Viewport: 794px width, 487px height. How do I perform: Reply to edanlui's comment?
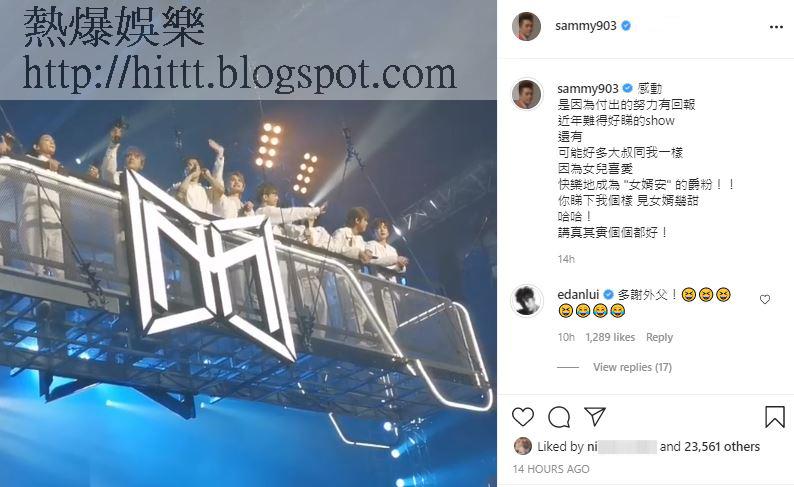pos(659,337)
